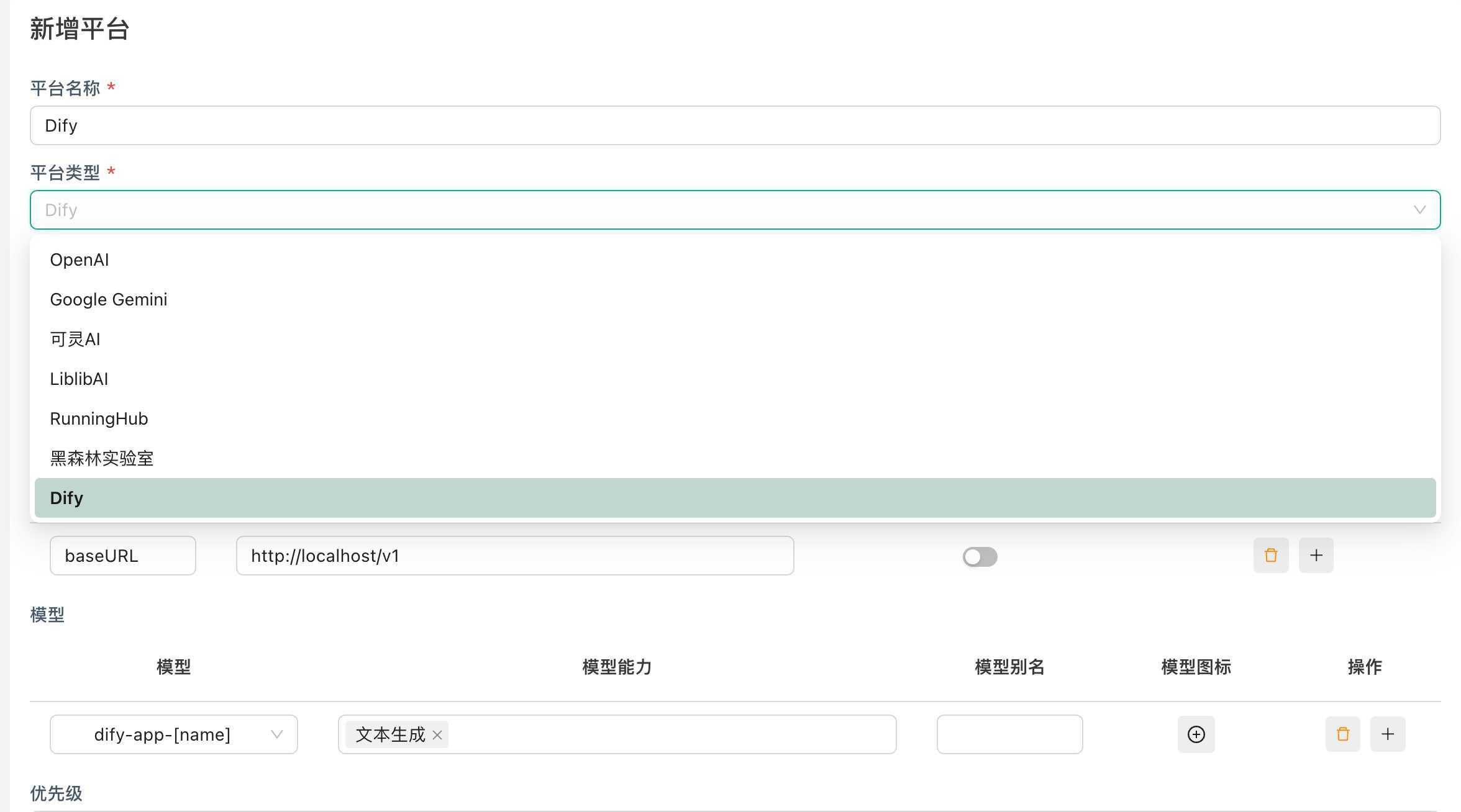Click the 平台类型 select box
Image resolution: width=1461 pixels, height=812 pixels.
[735, 210]
